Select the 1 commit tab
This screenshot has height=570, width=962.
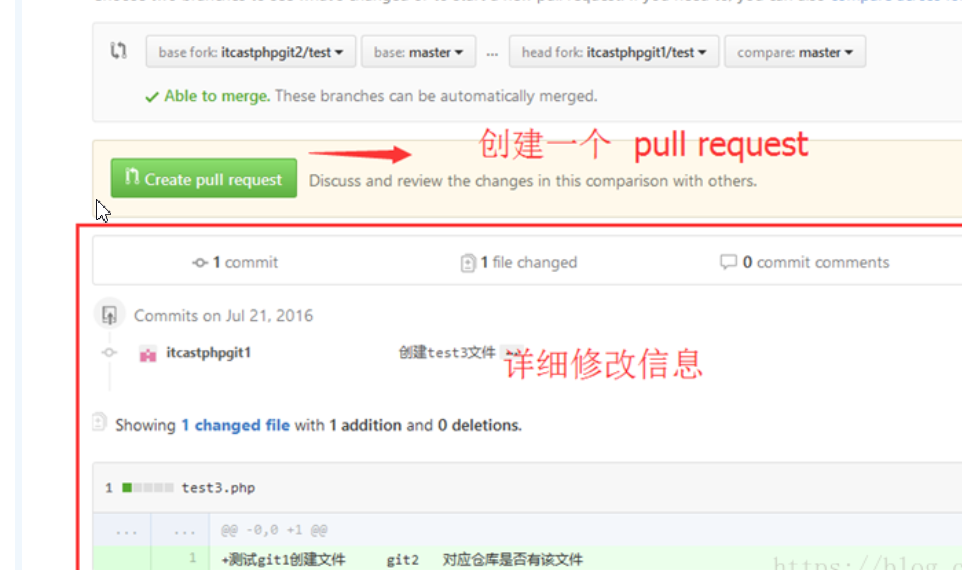[x=235, y=263]
